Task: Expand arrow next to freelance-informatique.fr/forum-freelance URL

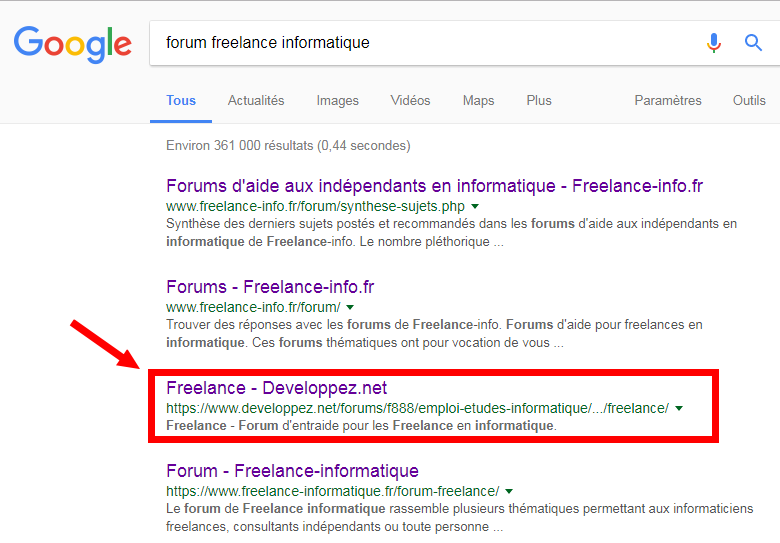Action: click(509, 491)
